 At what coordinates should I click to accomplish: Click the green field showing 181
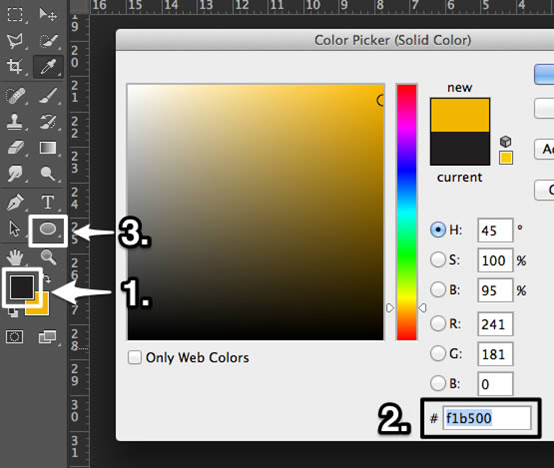(x=495, y=354)
